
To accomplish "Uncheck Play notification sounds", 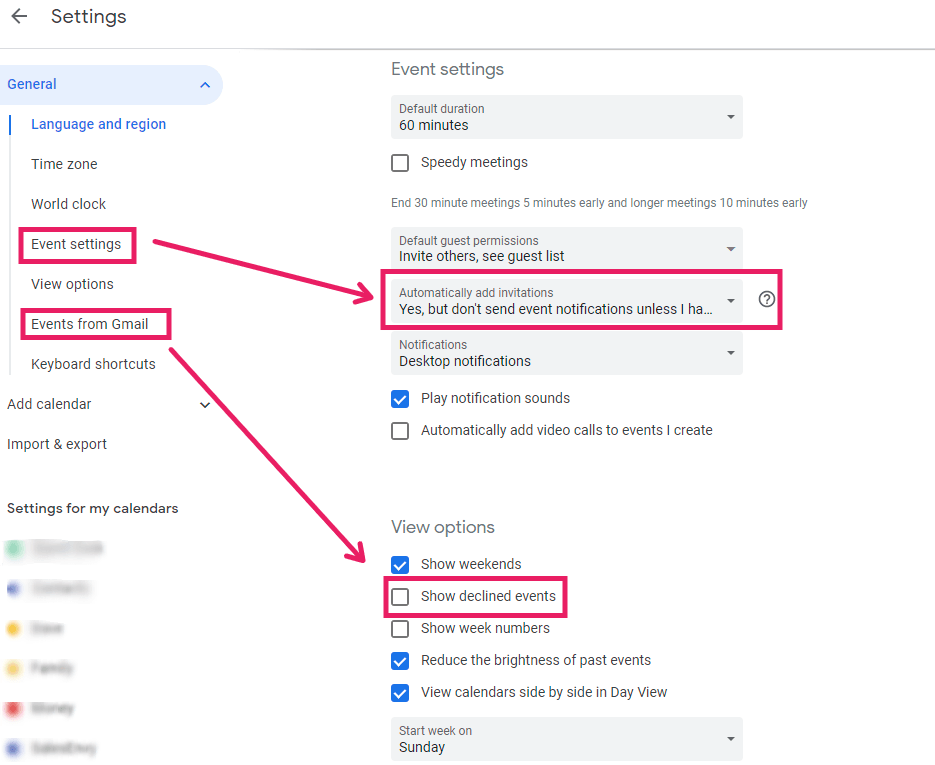I will (400, 399).
